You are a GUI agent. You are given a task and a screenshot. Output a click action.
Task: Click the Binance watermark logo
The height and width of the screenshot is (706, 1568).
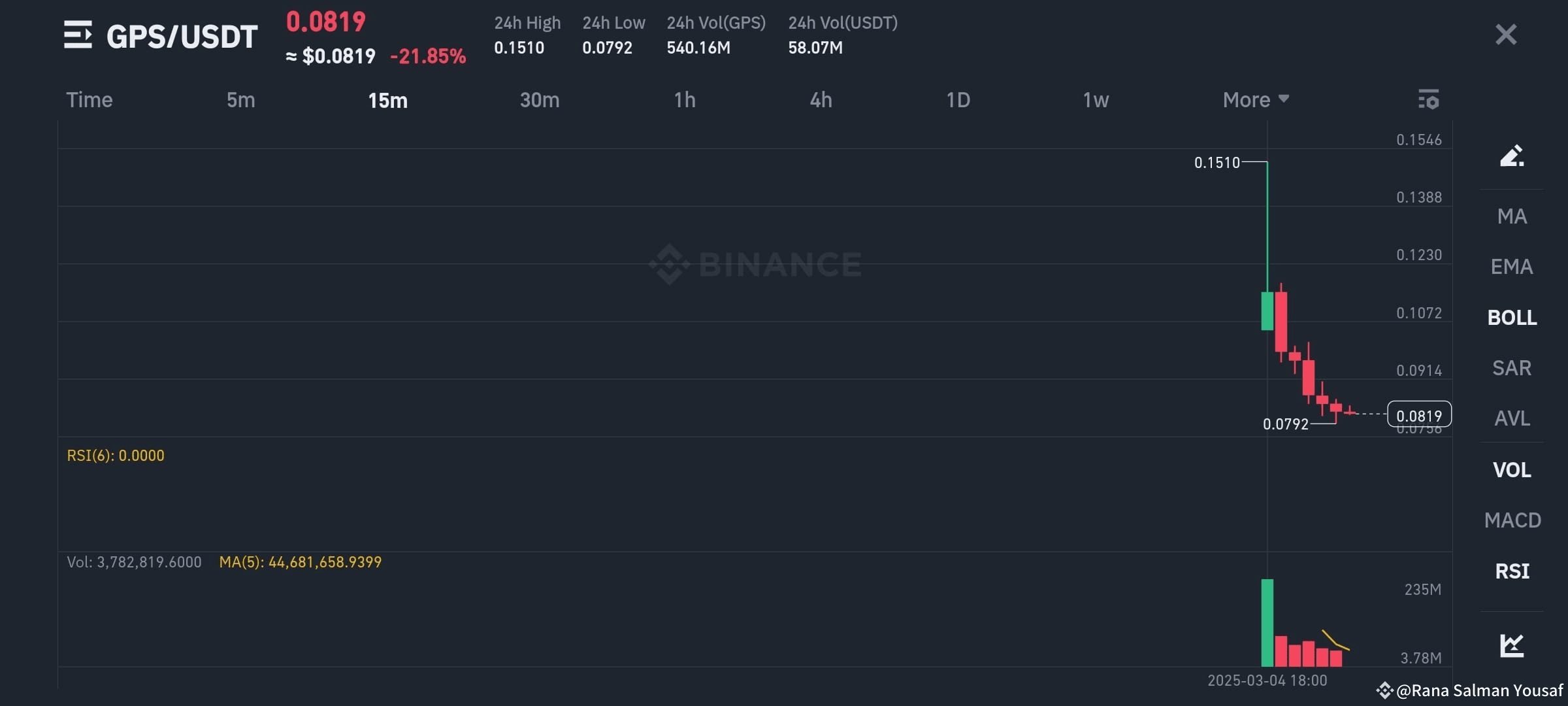point(755,264)
